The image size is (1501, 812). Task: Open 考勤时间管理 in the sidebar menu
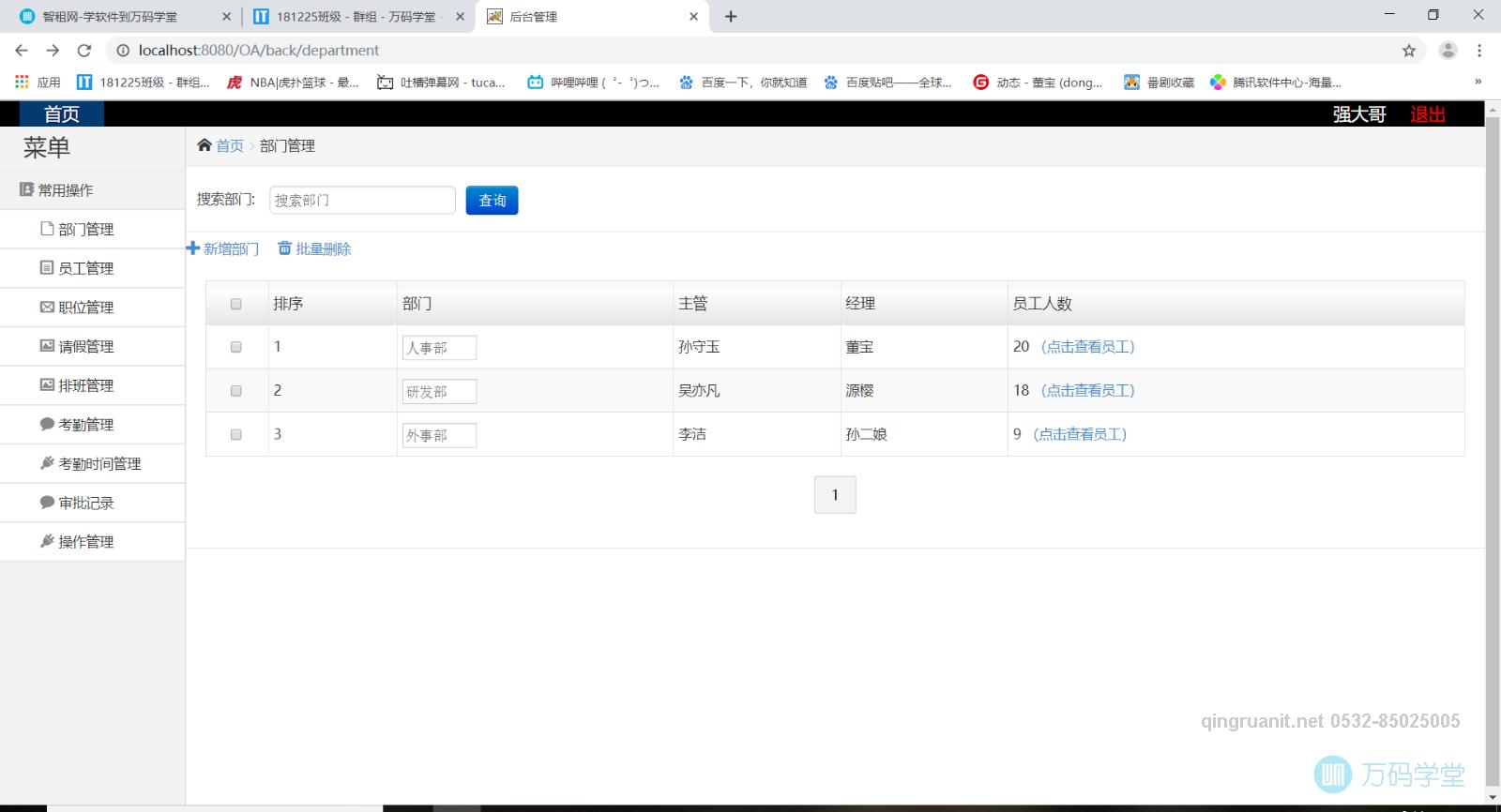(92, 463)
